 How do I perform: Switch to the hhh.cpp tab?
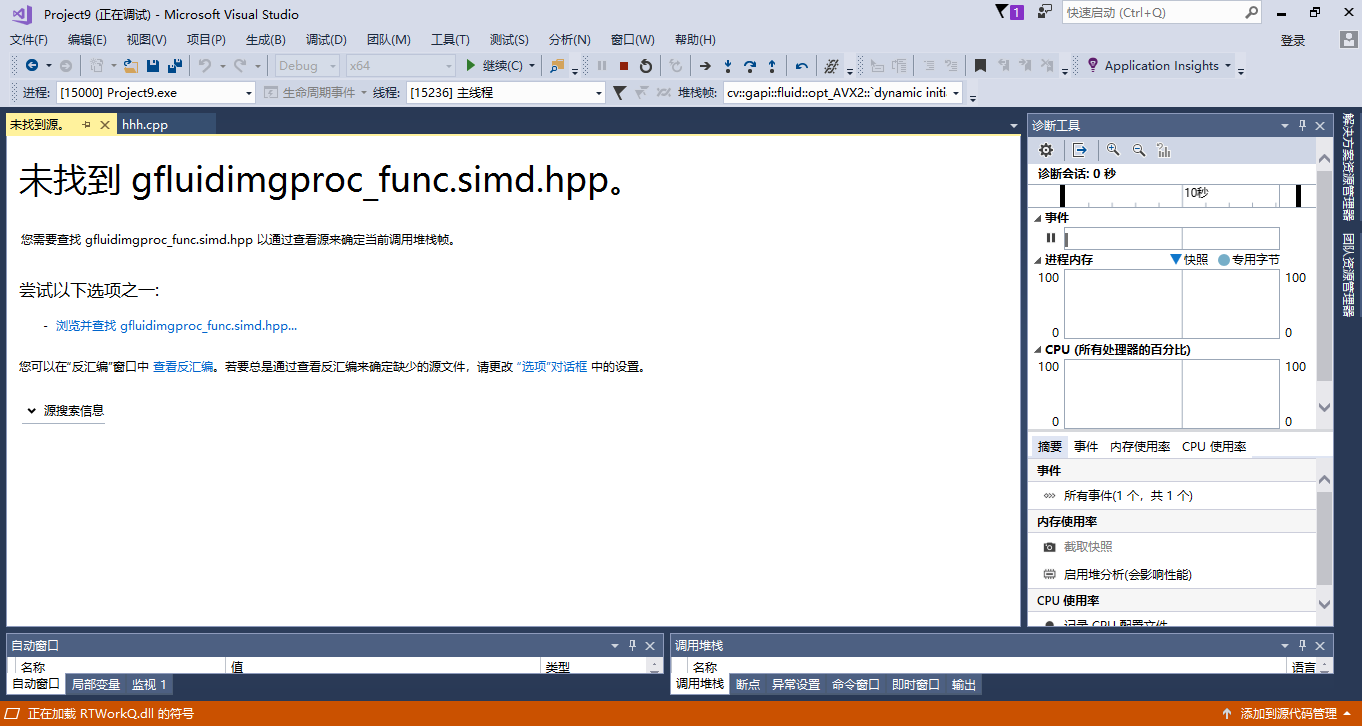coord(145,124)
